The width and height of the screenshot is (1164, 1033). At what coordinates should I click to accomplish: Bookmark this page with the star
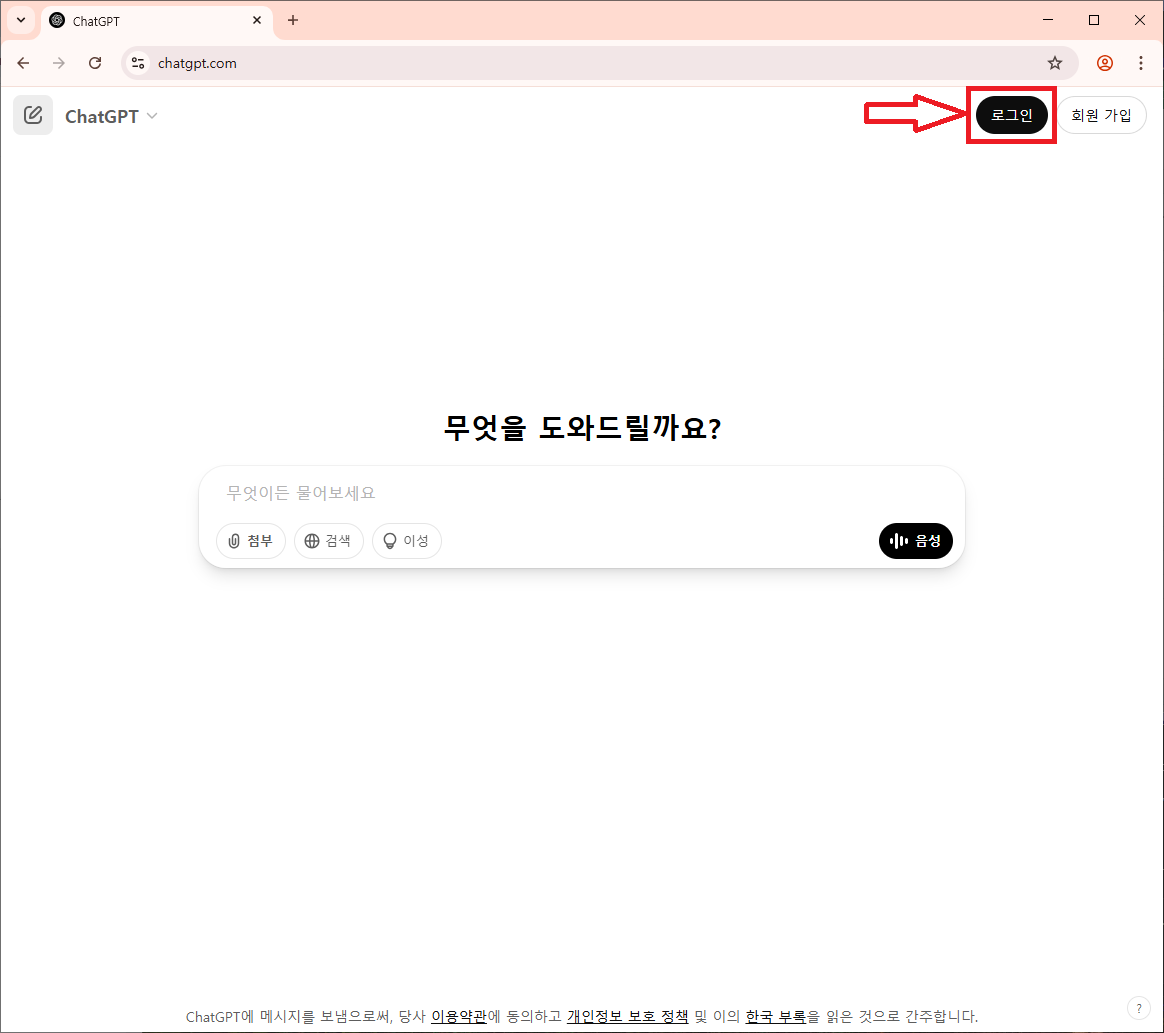click(1055, 63)
